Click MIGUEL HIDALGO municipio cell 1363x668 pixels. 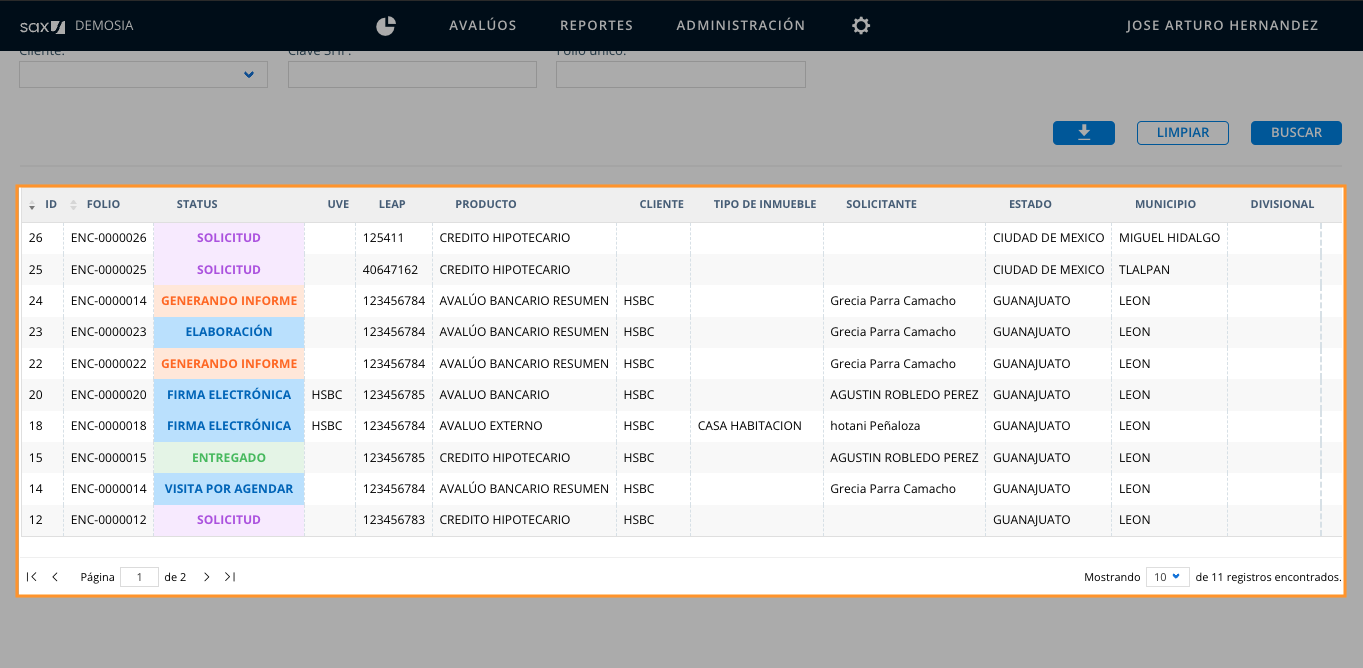coord(1169,238)
